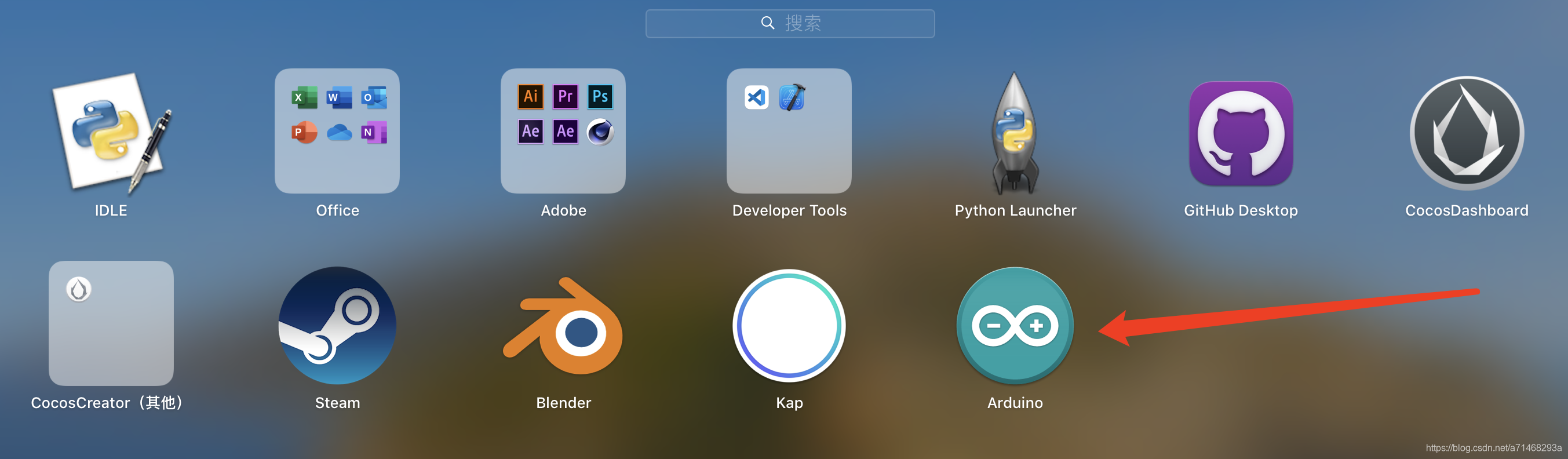Open CocosDashboard app
Screen dimensions: 1568x459
click(x=1467, y=133)
